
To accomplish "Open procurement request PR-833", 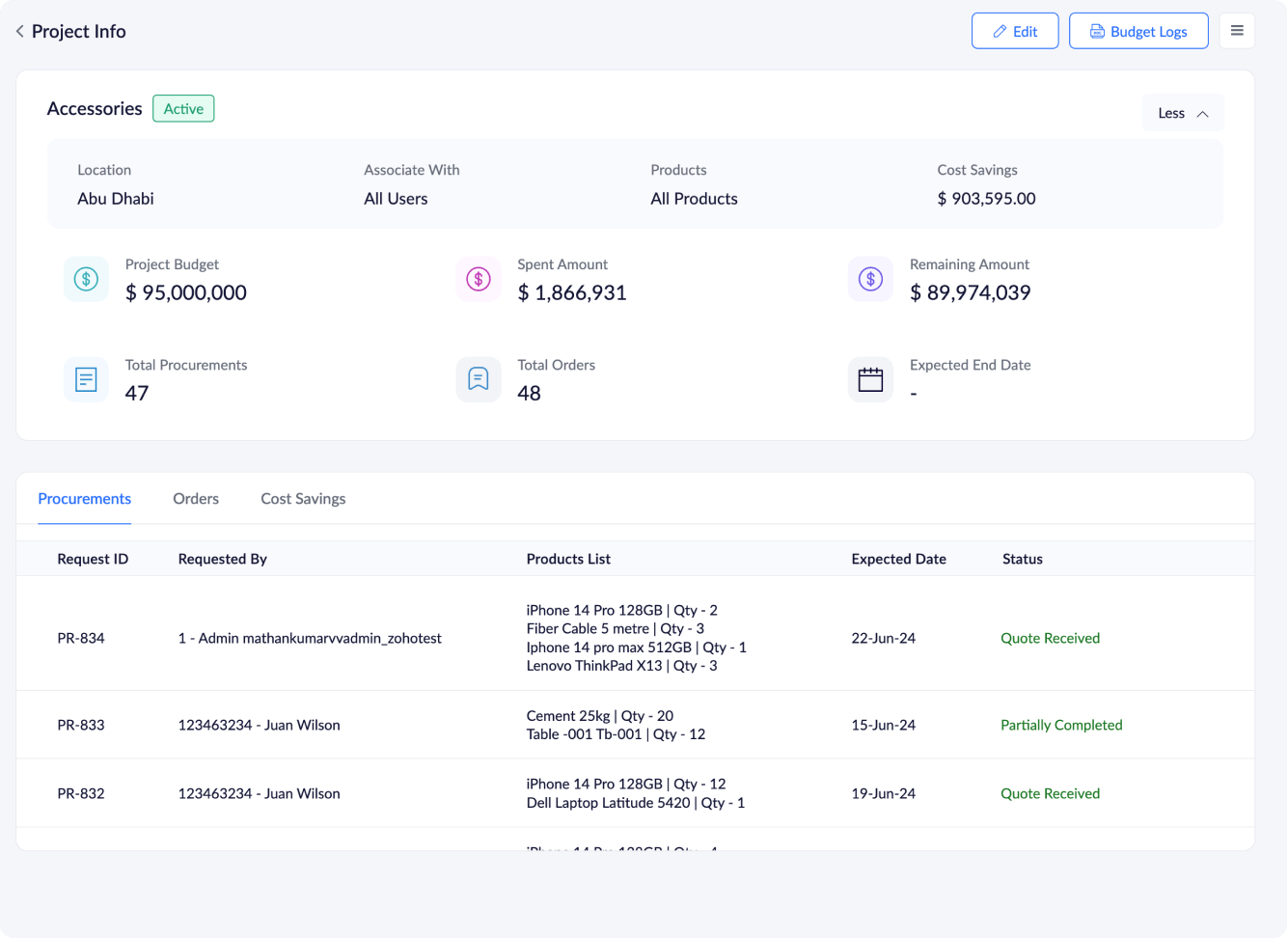I will coord(81,725).
